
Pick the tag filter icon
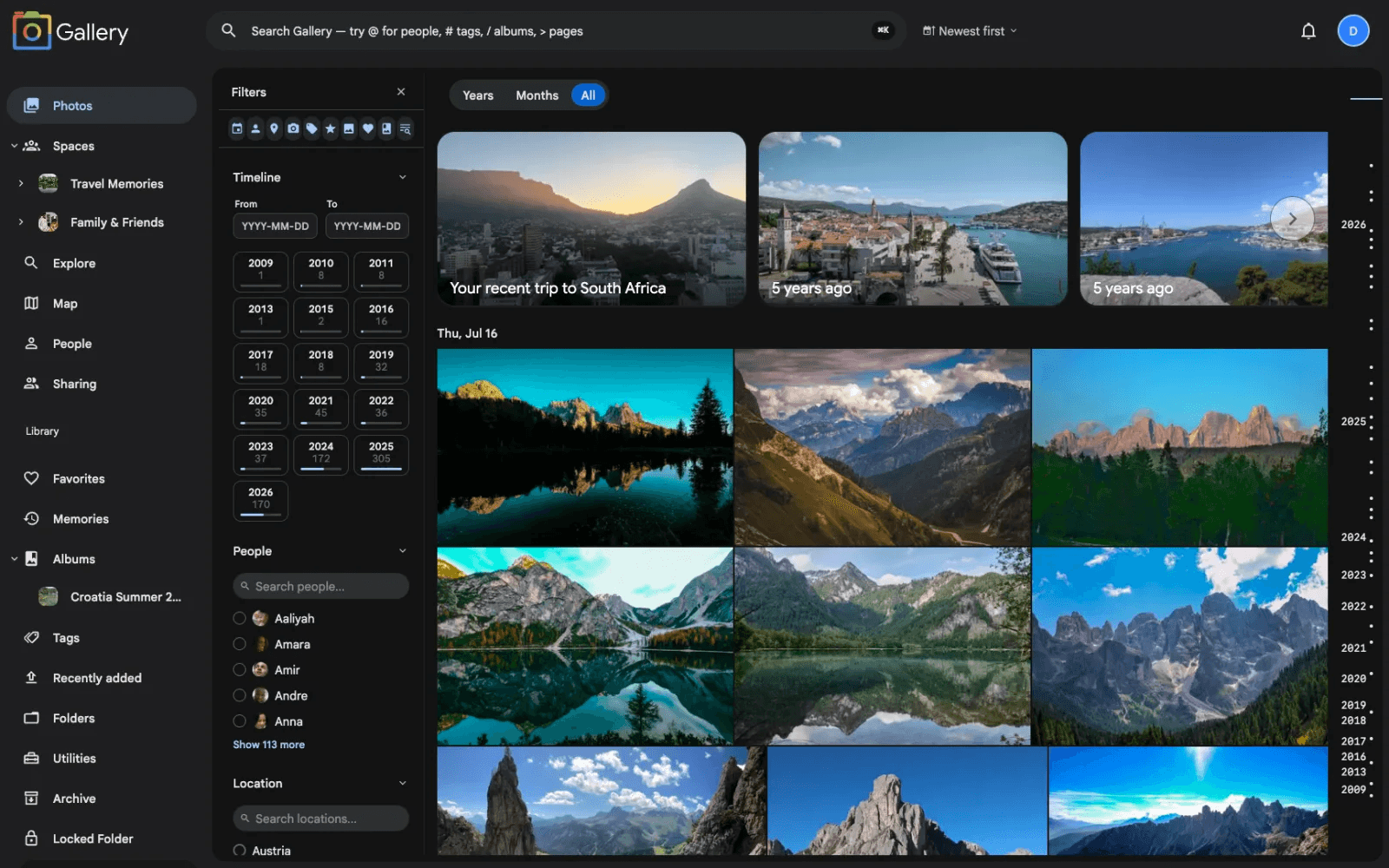[x=312, y=128]
